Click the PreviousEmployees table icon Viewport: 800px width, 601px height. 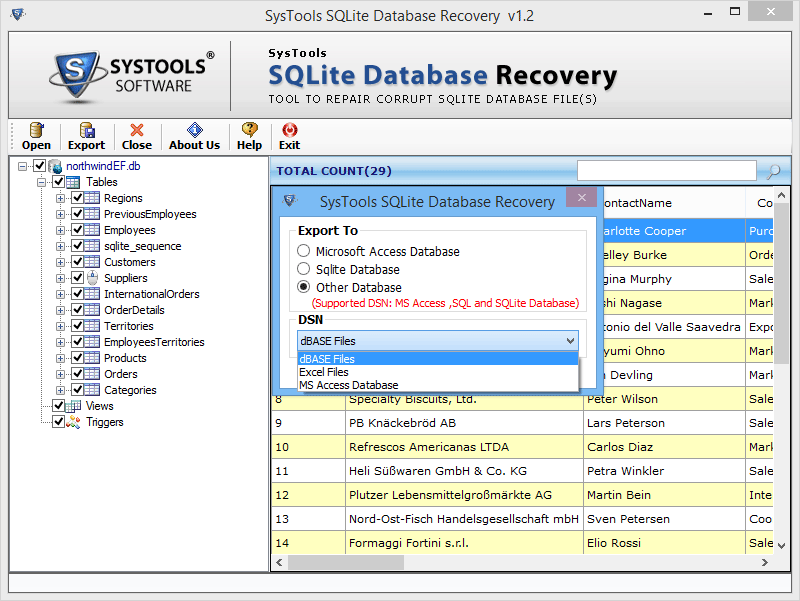coord(92,214)
